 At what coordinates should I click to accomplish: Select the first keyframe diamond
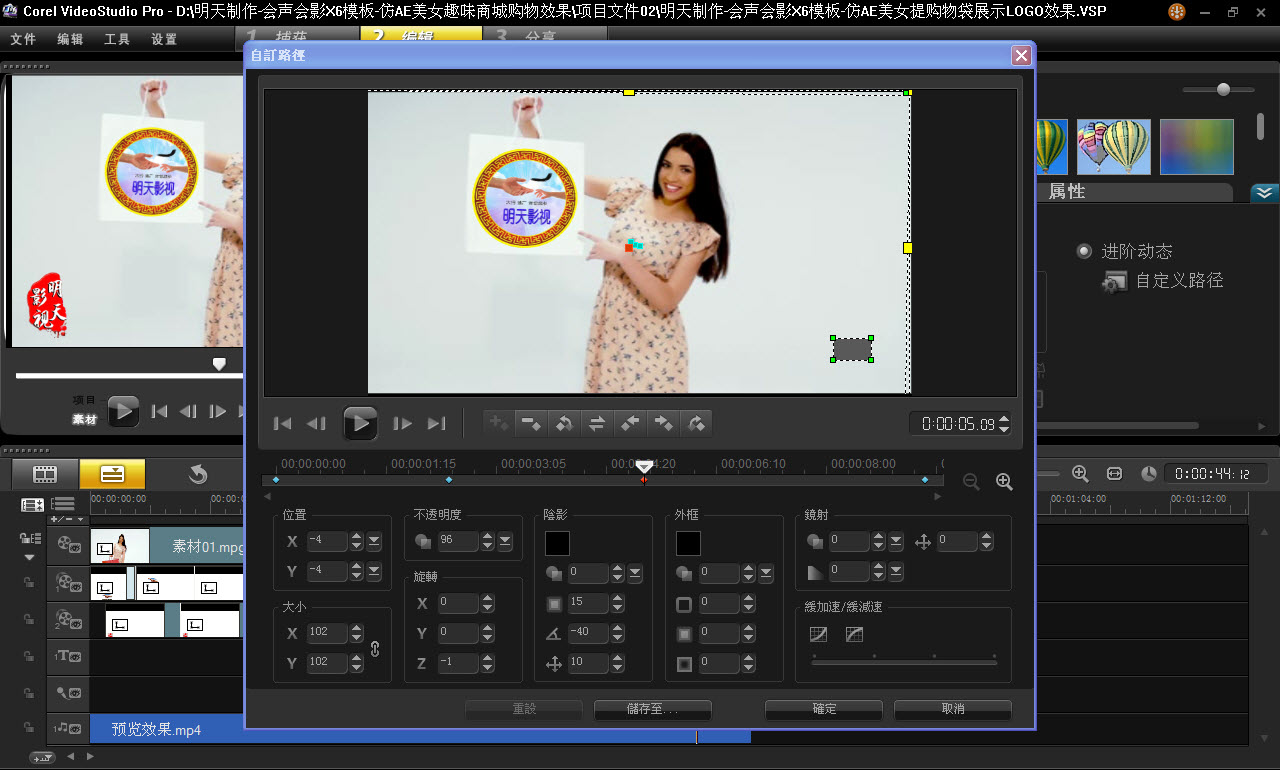[275, 480]
